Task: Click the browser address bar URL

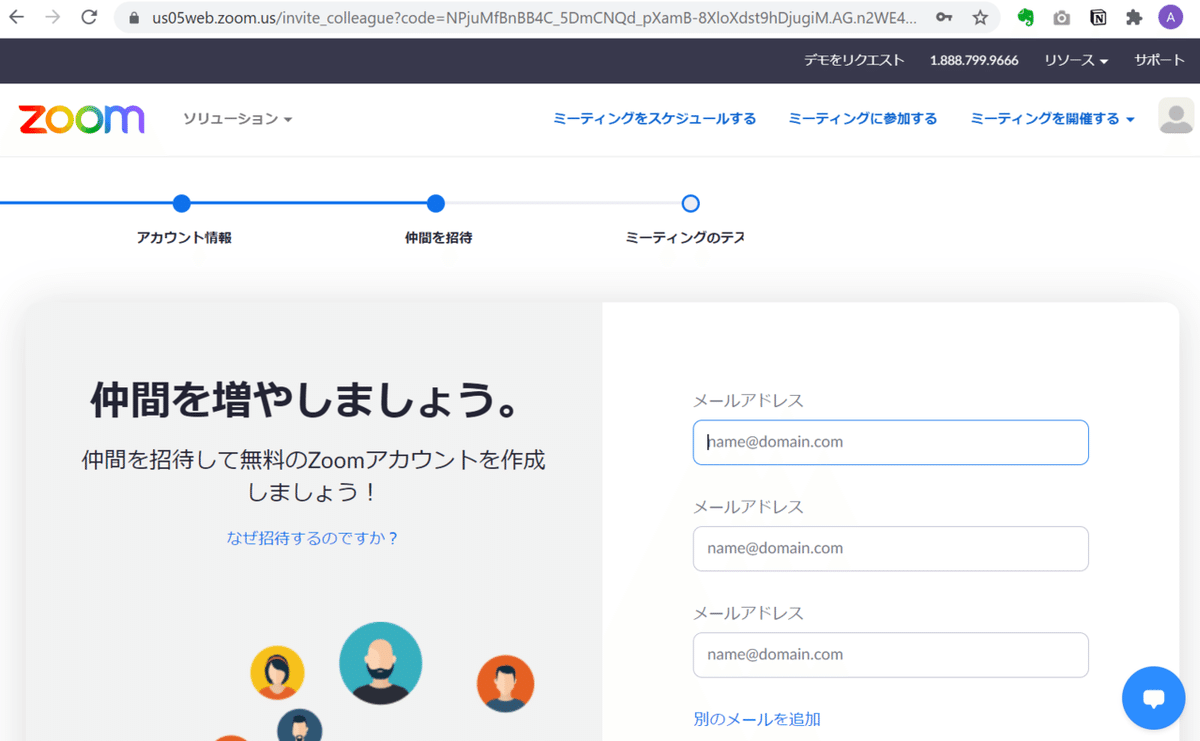Action: [534, 17]
